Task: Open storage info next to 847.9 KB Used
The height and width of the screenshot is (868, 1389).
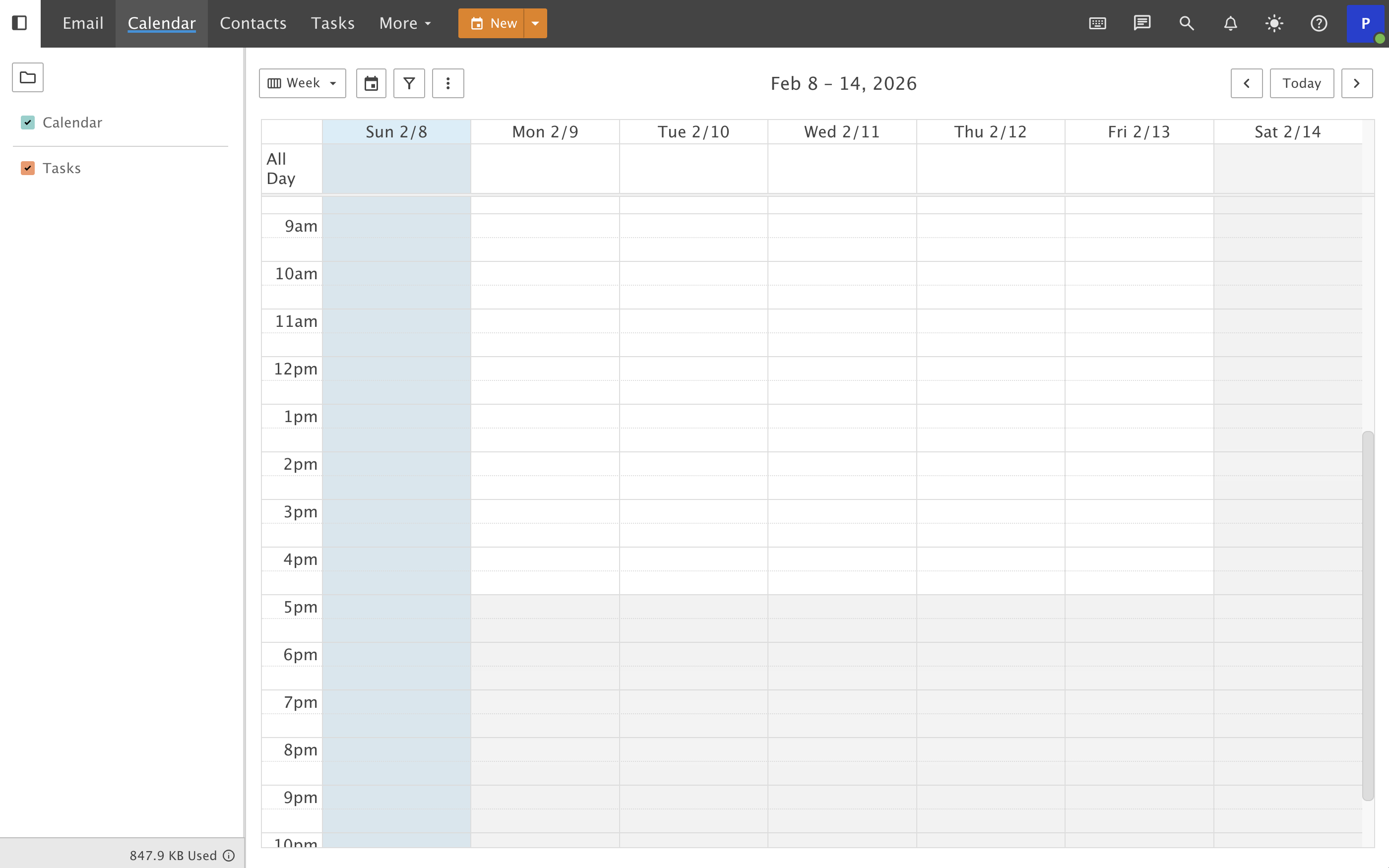Action: 229,855
